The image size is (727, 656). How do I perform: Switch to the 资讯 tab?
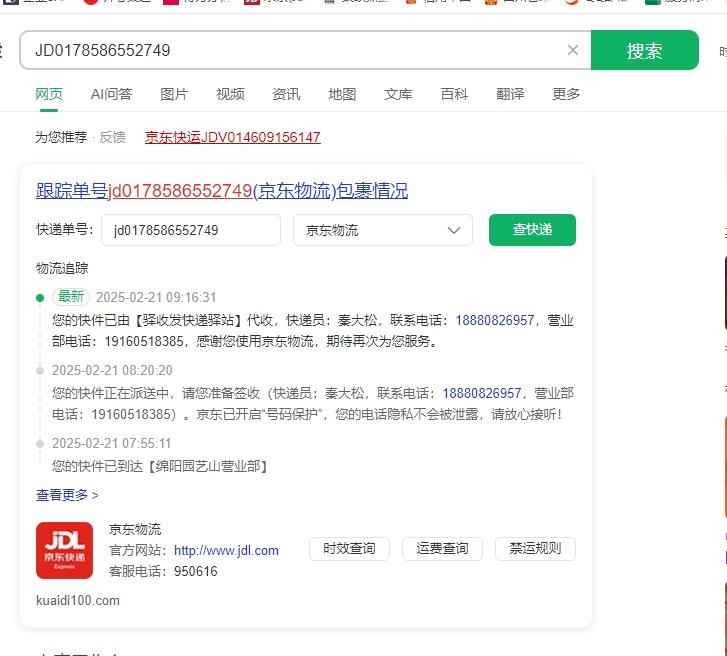point(286,94)
